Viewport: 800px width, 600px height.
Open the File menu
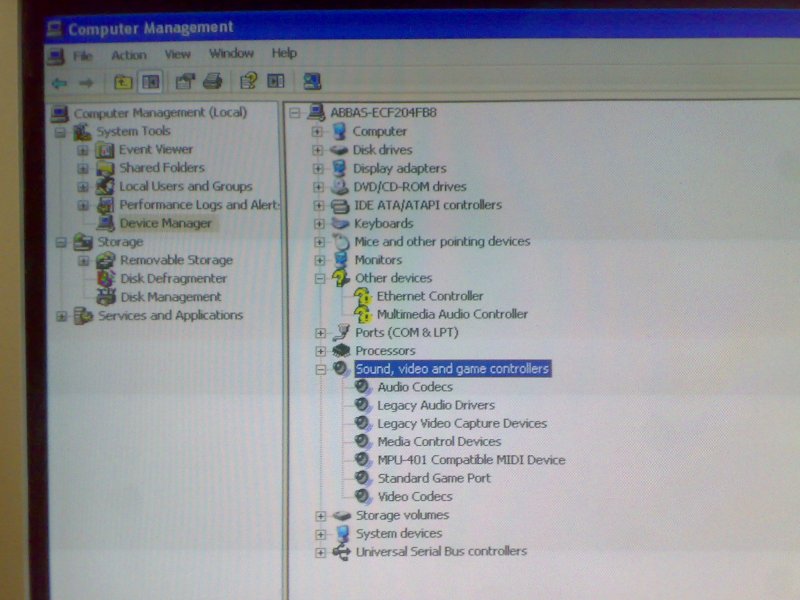pyautogui.click(x=82, y=55)
